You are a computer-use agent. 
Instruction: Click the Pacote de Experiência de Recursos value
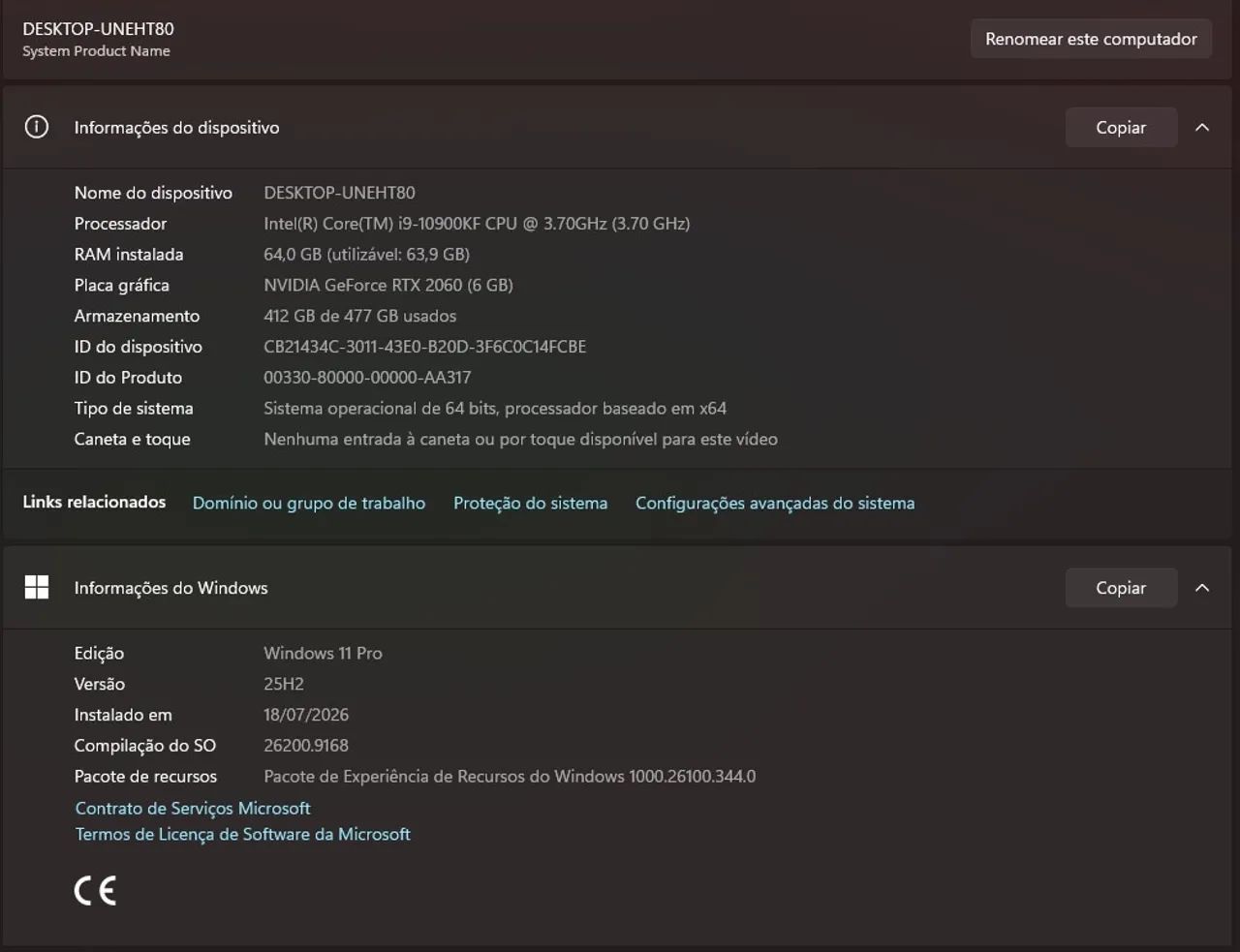pyautogui.click(x=510, y=776)
